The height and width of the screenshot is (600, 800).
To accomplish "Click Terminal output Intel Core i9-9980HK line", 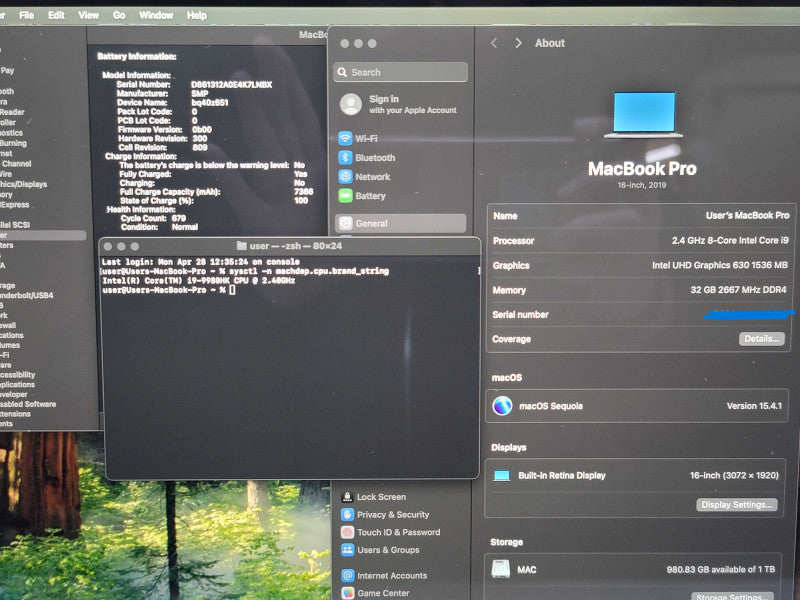I will [198, 281].
